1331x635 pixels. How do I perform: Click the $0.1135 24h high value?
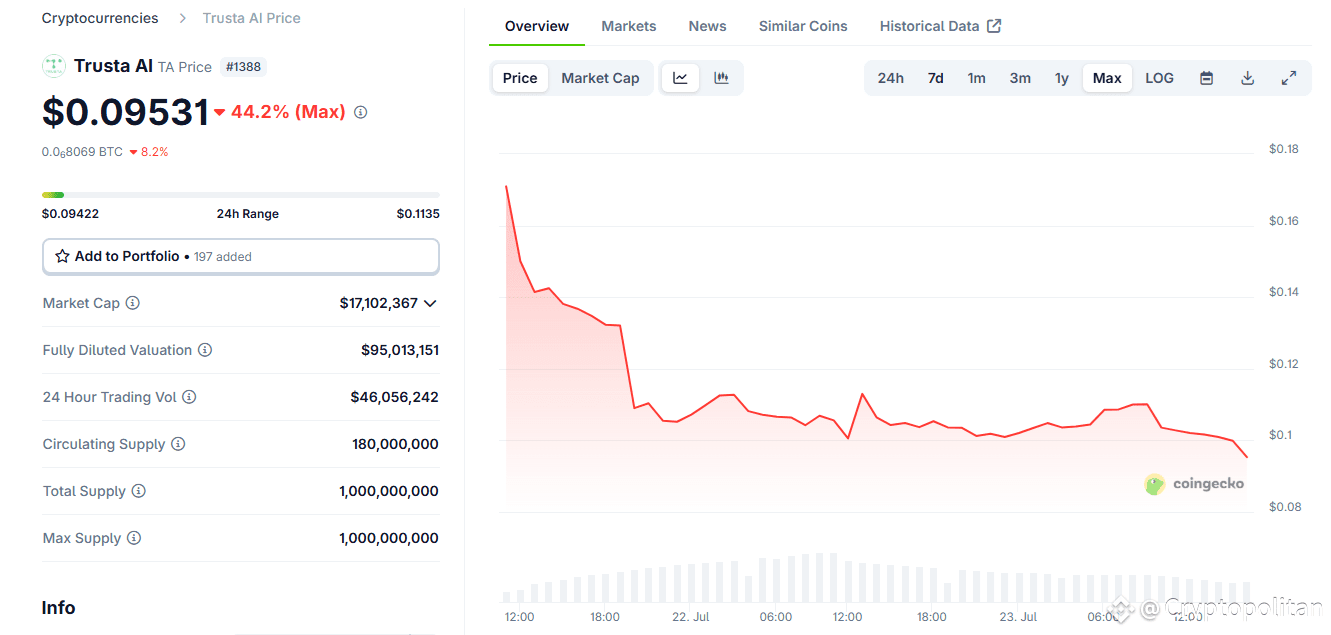pyautogui.click(x=418, y=213)
